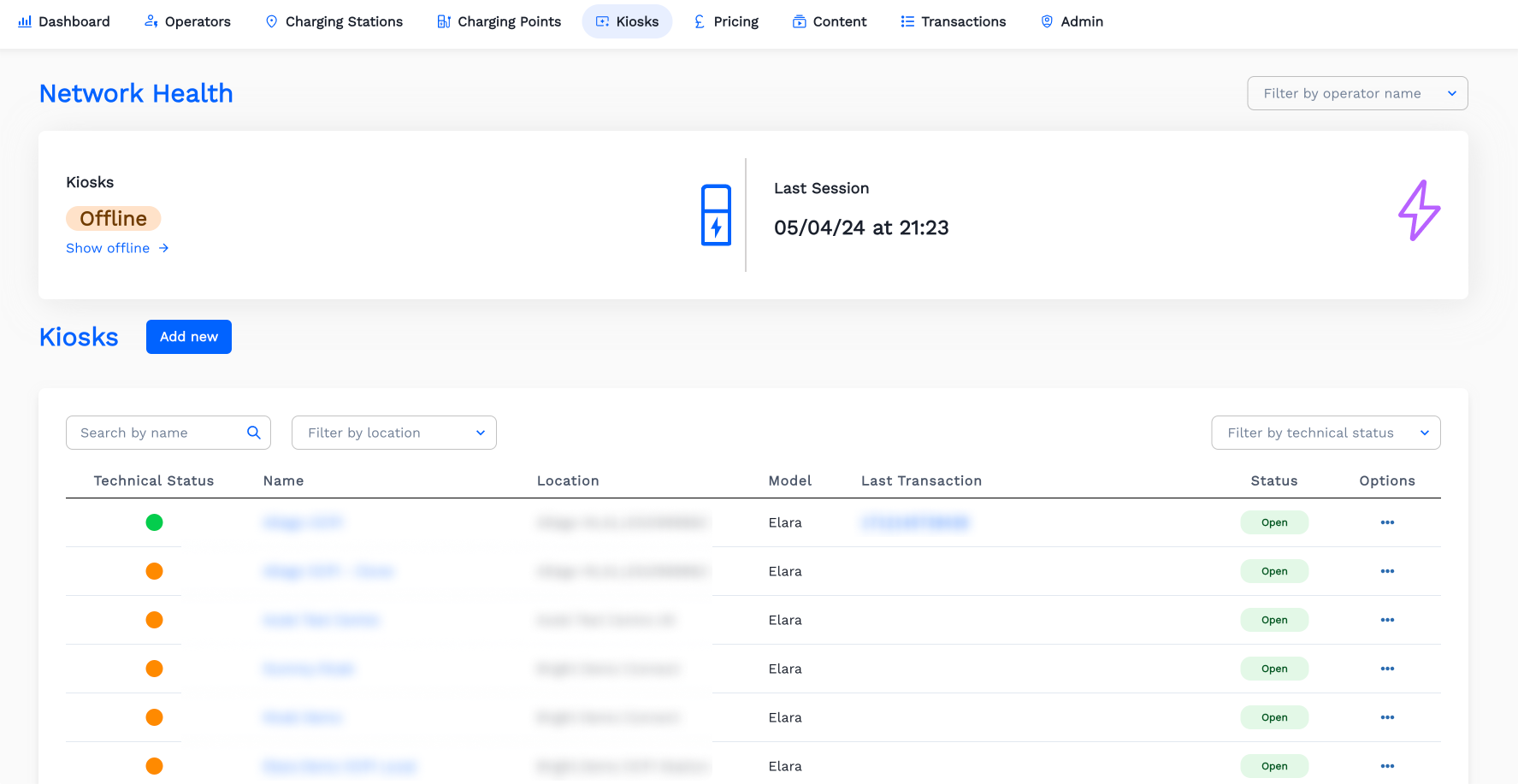This screenshot has height=784, width=1518.
Task: Click the purple lightning bolt icon
Action: click(1419, 210)
